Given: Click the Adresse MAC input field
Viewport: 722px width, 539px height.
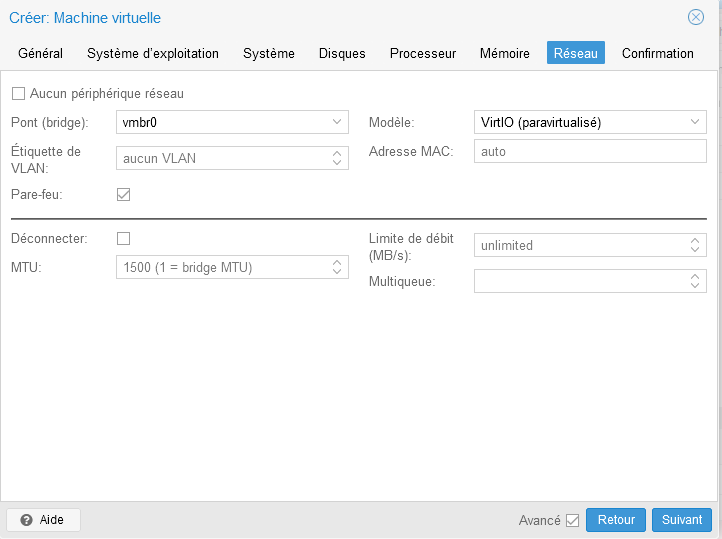Looking at the screenshot, I should [590, 151].
